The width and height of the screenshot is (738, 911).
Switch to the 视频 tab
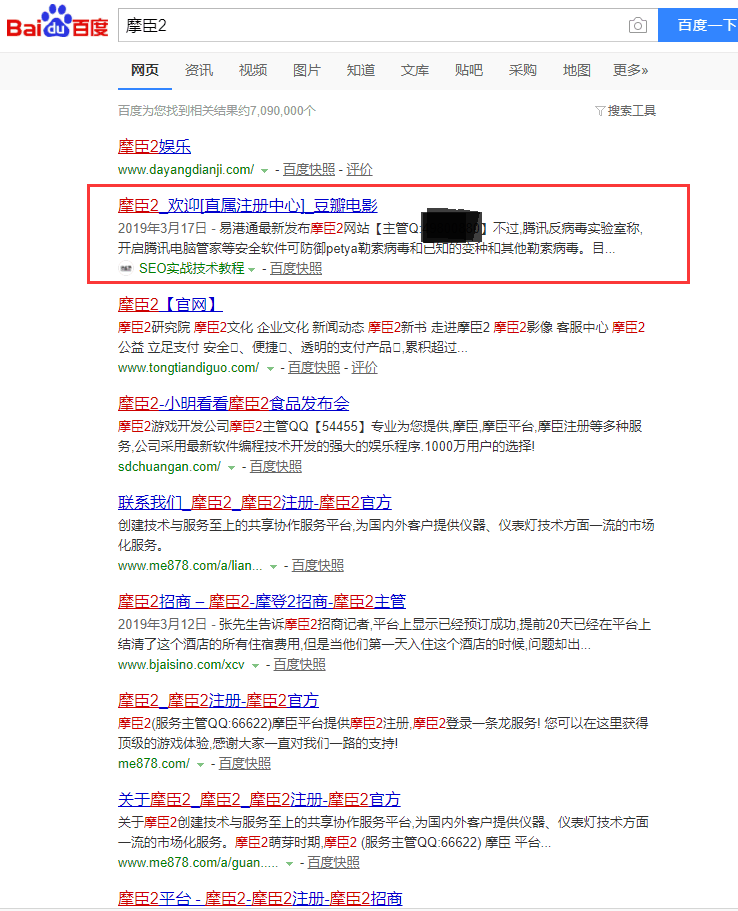point(253,70)
